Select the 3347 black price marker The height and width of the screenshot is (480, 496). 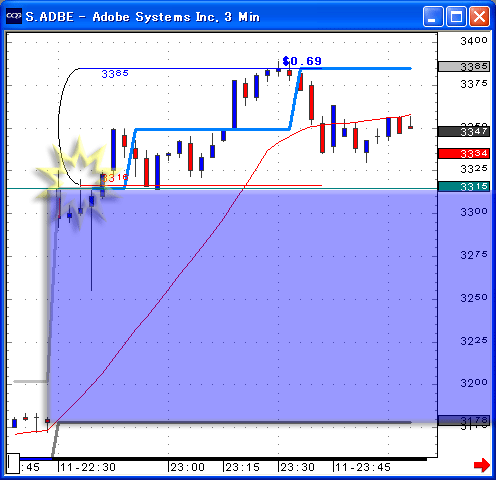464,131
